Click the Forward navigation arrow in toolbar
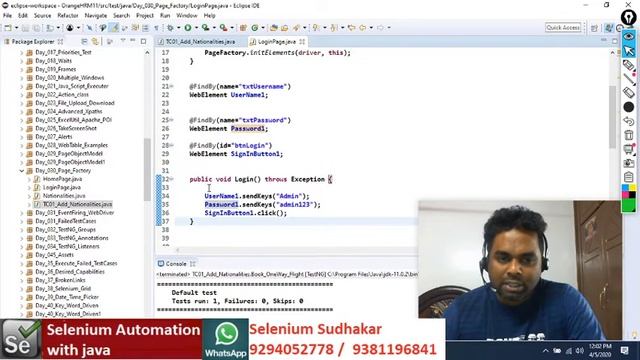This screenshot has width=640, height=360. [x=380, y=28]
